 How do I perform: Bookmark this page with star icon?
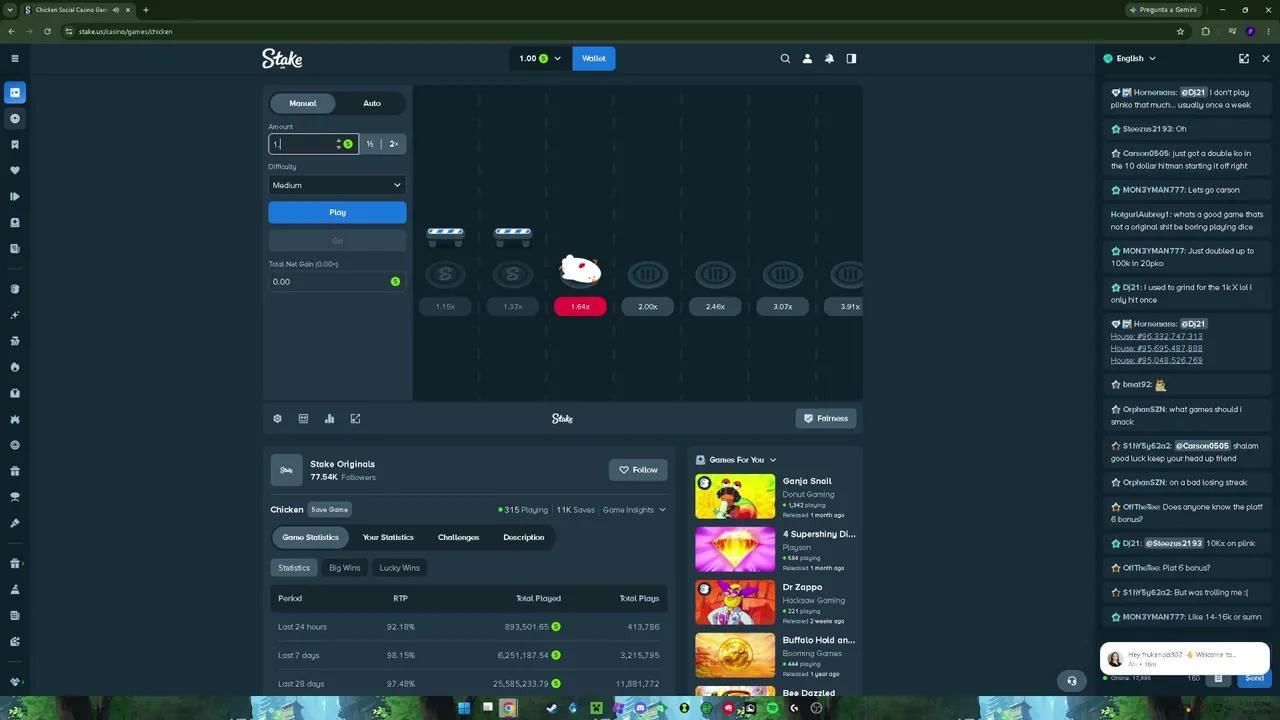[1180, 31]
